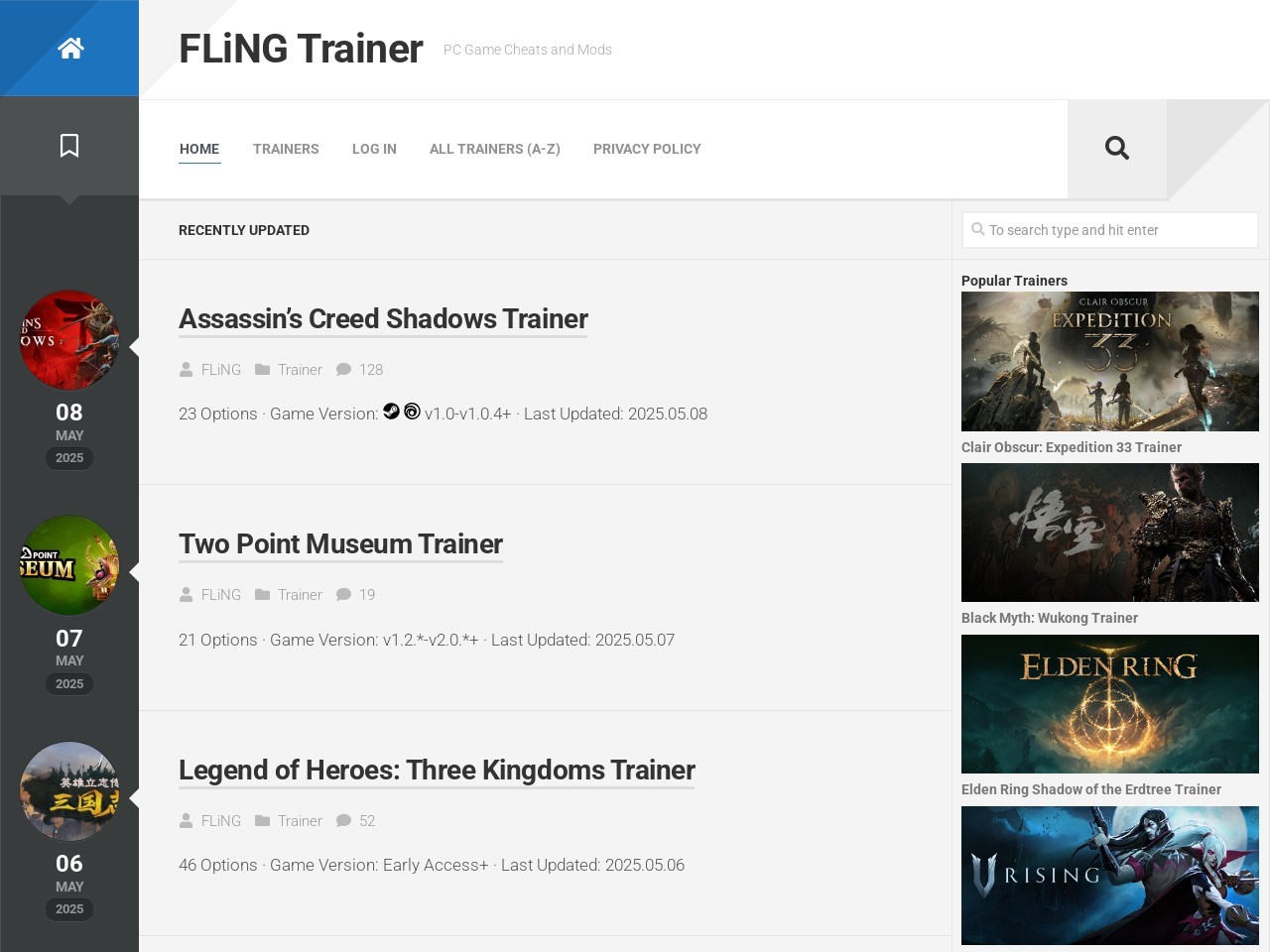Screen dimensions: 1270x952
Task: Open Black Myth: Wukong Trainer link
Action: (1050, 618)
